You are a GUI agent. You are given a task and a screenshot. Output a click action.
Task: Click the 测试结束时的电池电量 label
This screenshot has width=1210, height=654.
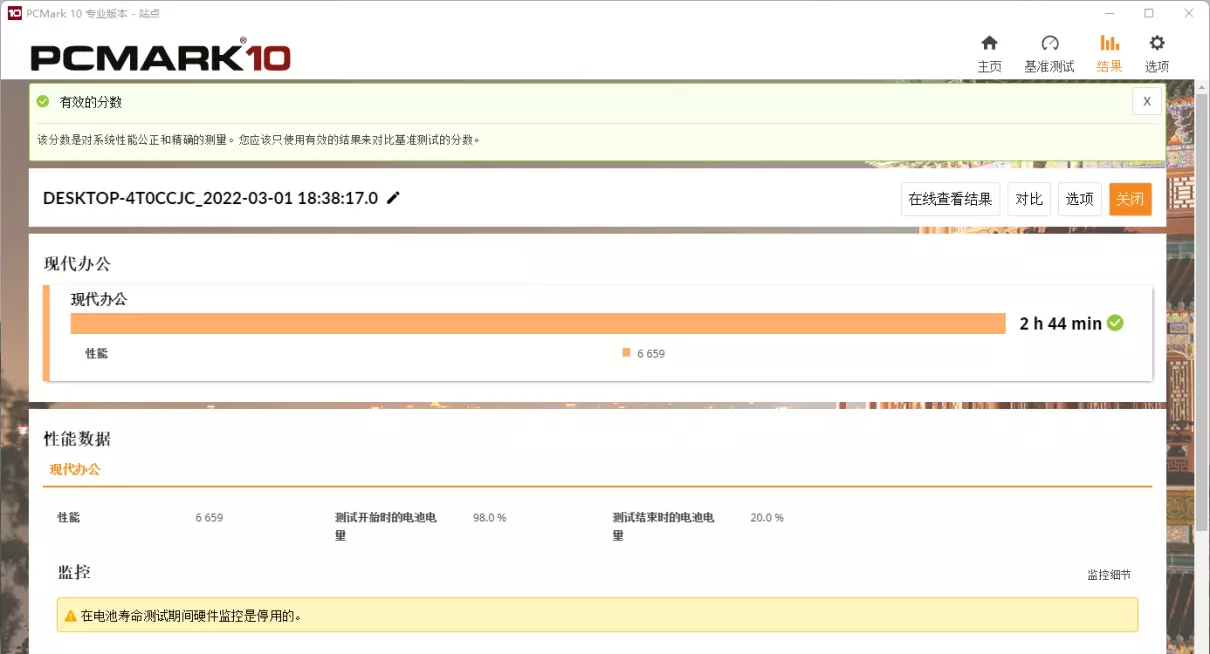664,526
